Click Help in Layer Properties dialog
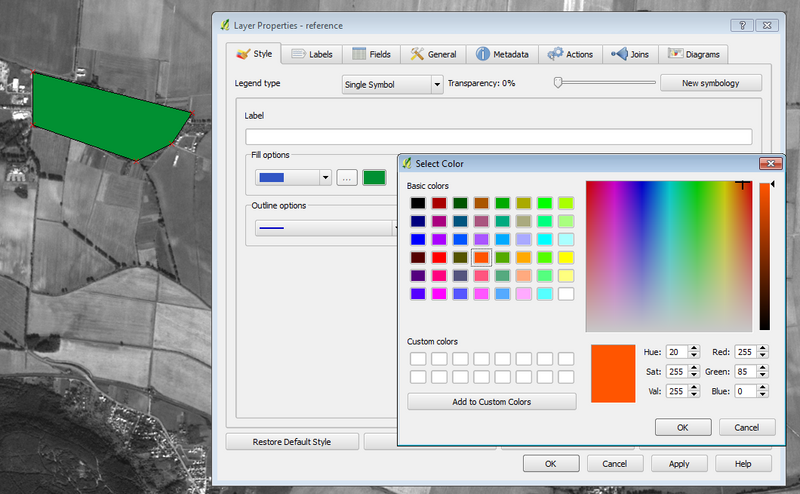Viewport: 800px width, 494px height. pyautogui.click(x=743, y=464)
